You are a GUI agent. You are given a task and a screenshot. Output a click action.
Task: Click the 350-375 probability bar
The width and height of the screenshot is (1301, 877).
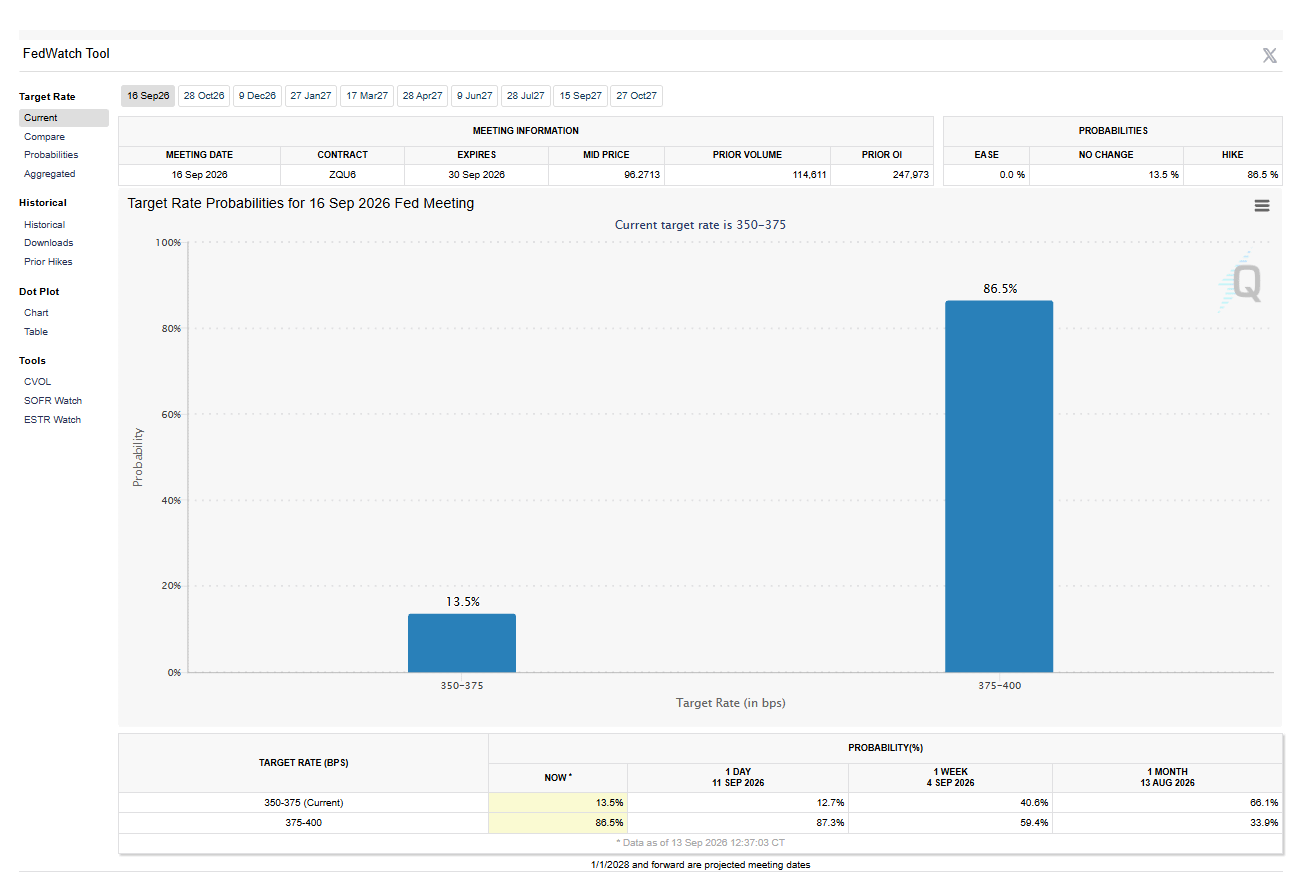pos(462,643)
